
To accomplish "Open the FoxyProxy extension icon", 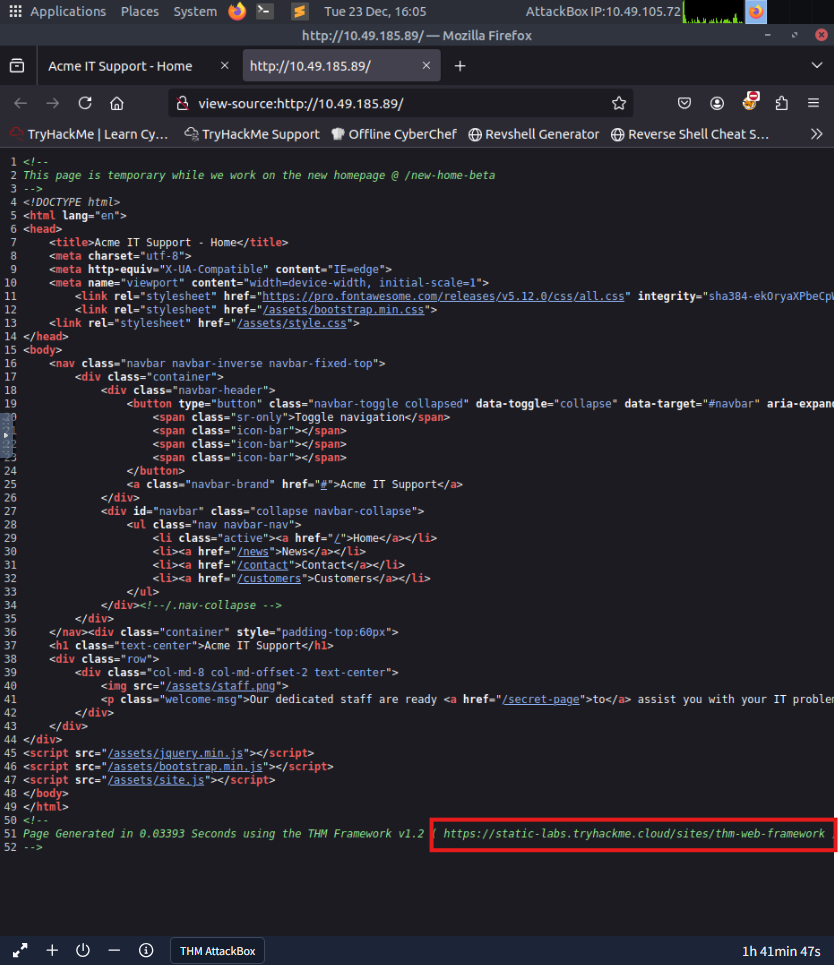I will click(750, 102).
